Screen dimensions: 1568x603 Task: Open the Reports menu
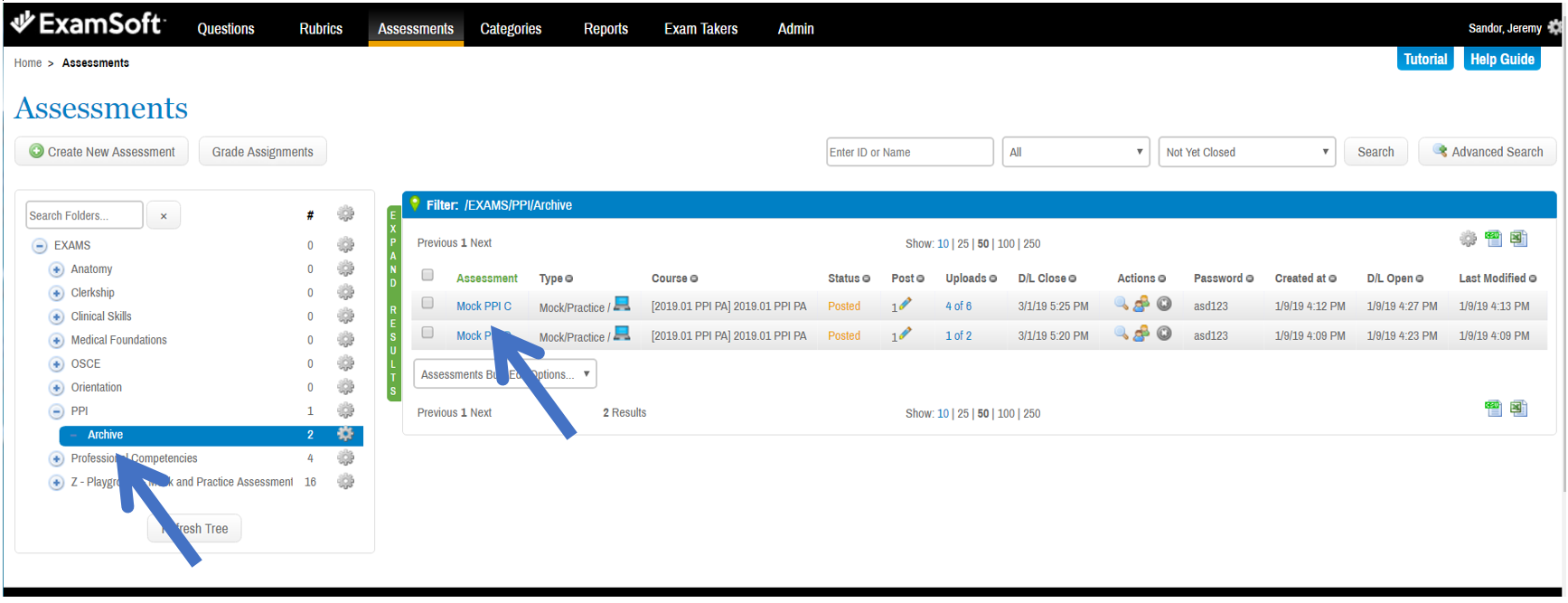click(x=606, y=29)
